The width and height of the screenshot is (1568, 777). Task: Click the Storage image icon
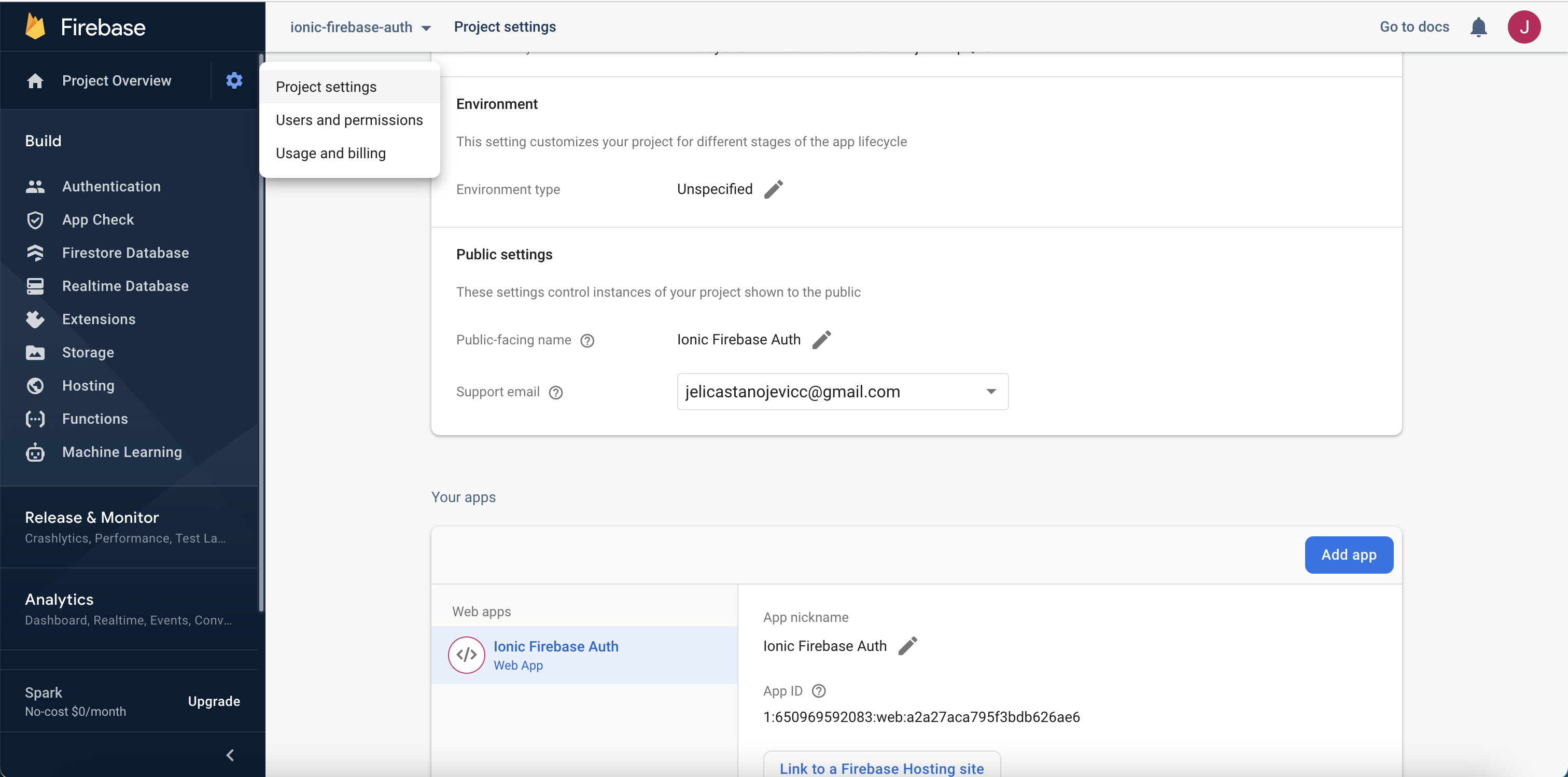35,353
